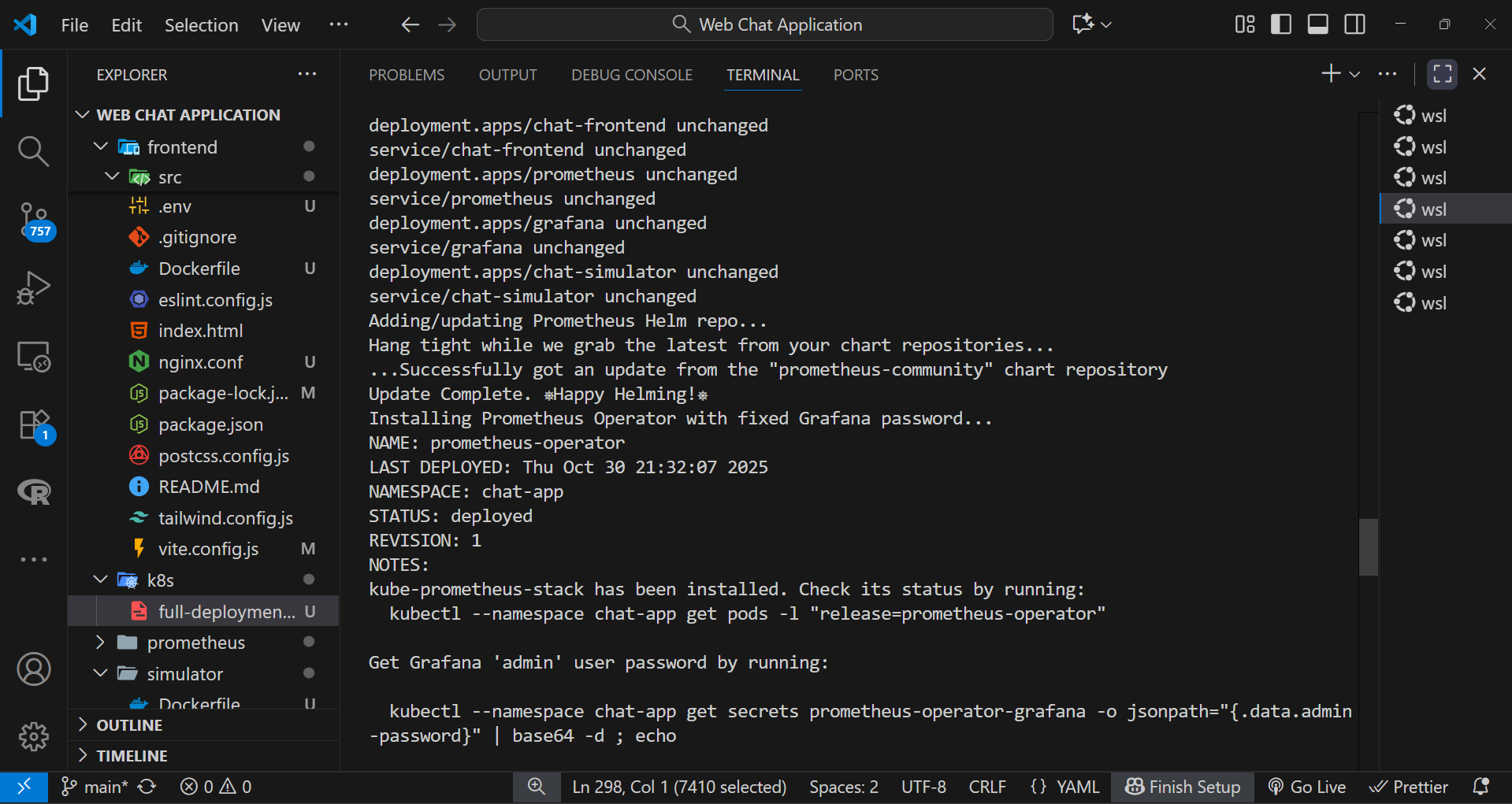This screenshot has width=1512, height=804.
Task: Toggle the primary side bar layout button
Action: pyautogui.click(x=1281, y=24)
